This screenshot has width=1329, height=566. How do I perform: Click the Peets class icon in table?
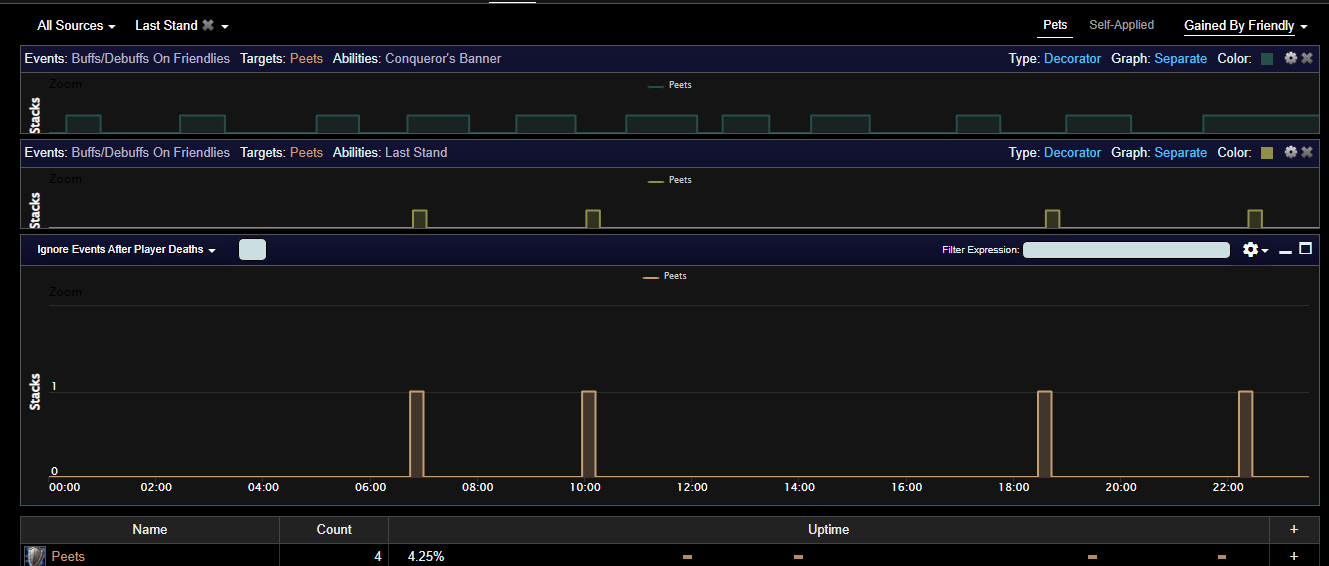point(35,556)
